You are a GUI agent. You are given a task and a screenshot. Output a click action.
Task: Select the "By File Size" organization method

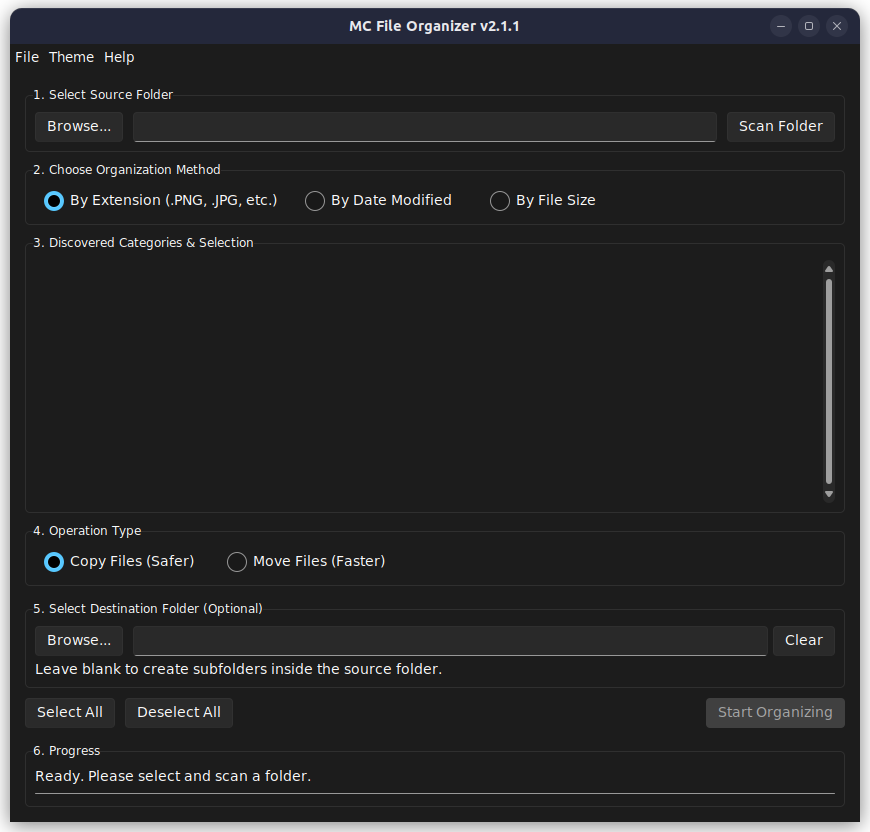coord(500,200)
